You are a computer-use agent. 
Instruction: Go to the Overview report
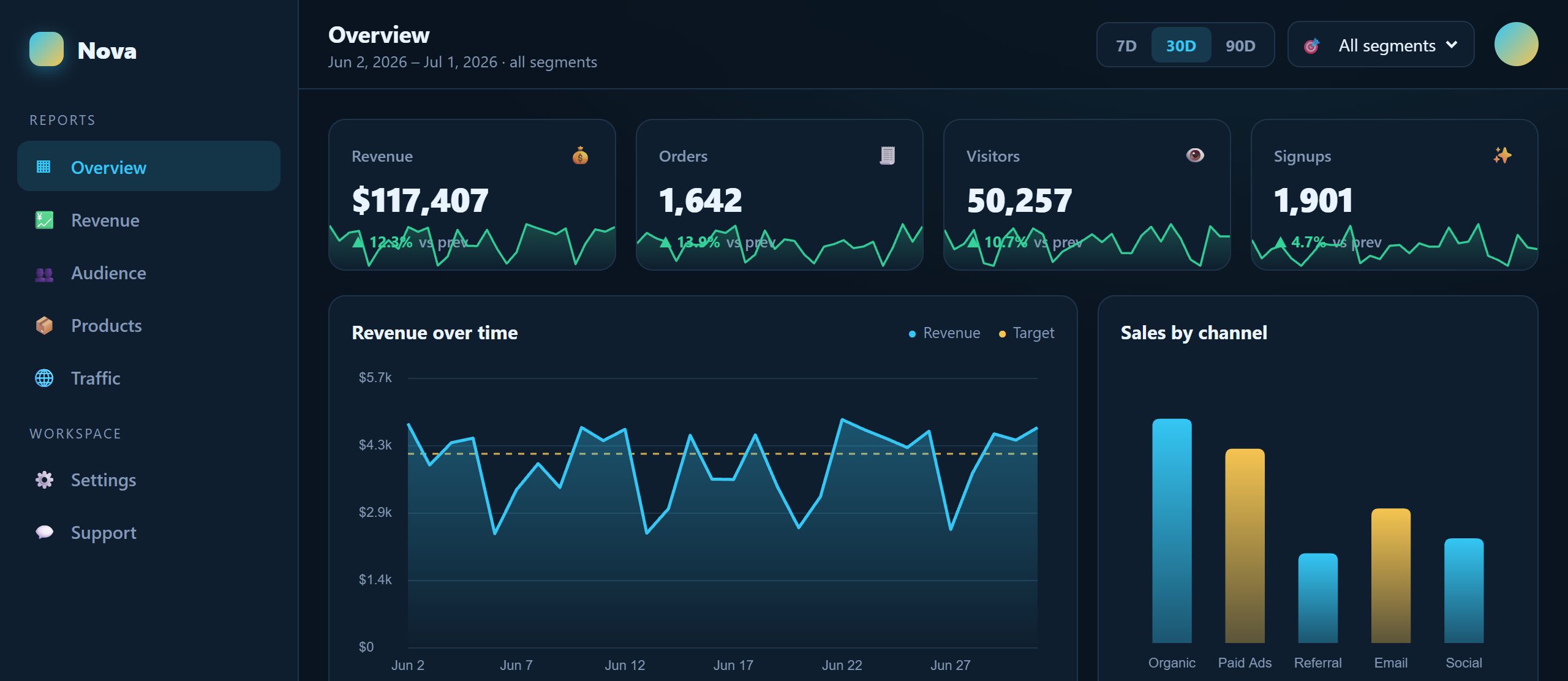pyautogui.click(x=149, y=167)
